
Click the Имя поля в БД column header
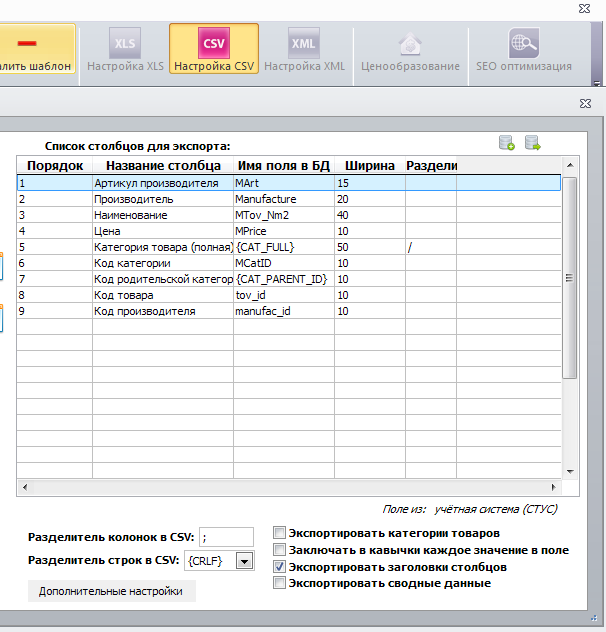(284, 165)
